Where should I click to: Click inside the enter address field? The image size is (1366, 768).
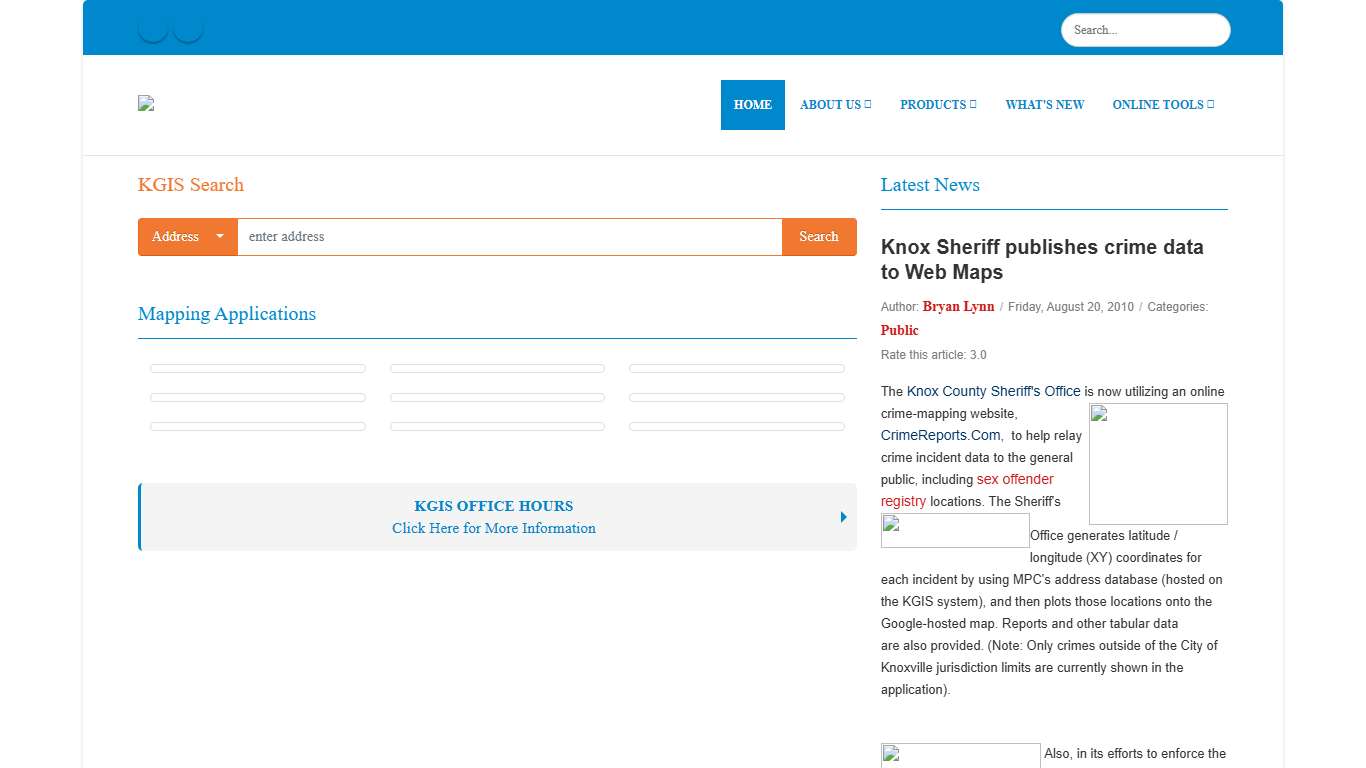tap(511, 237)
